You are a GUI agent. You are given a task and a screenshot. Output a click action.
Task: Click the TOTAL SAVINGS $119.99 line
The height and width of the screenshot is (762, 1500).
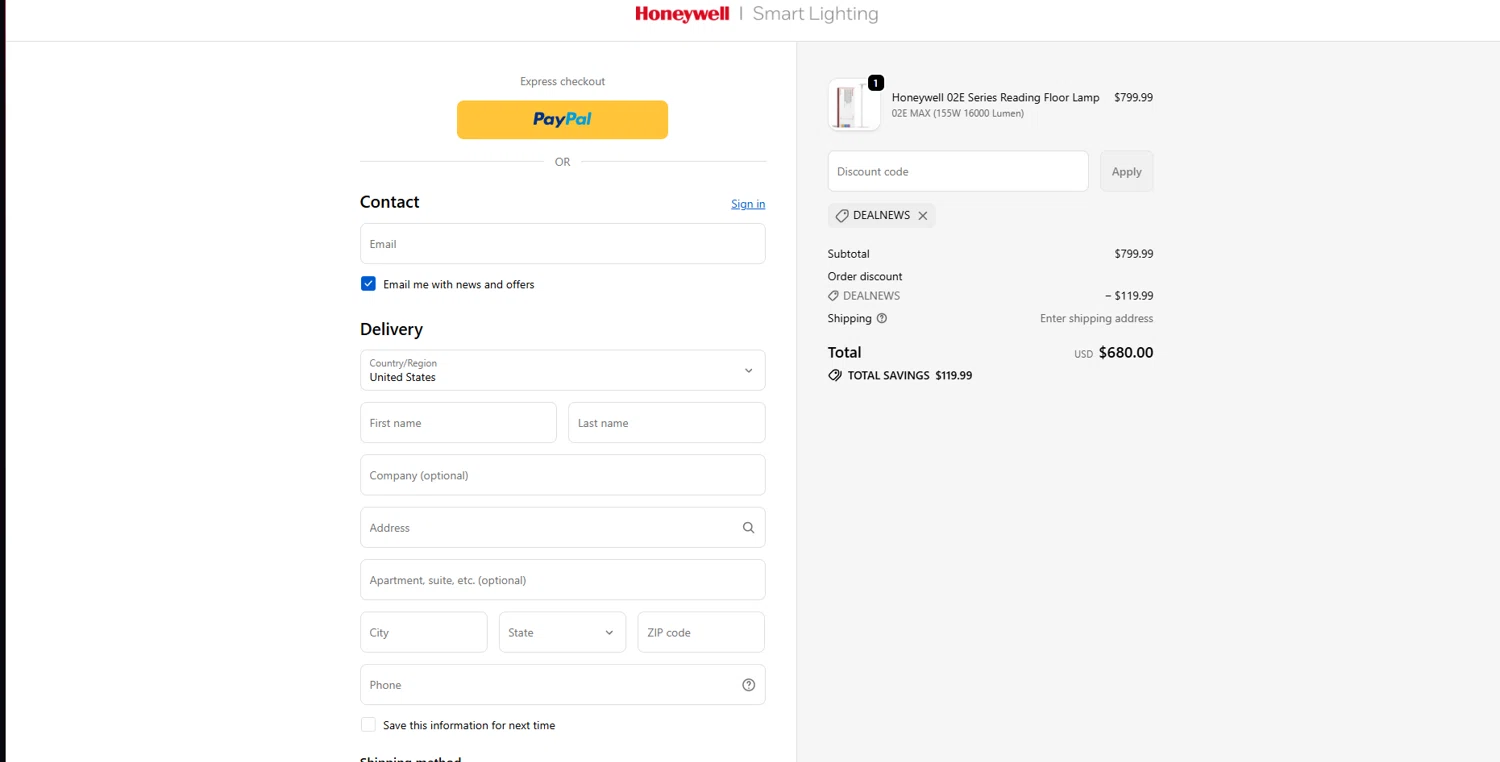point(900,376)
